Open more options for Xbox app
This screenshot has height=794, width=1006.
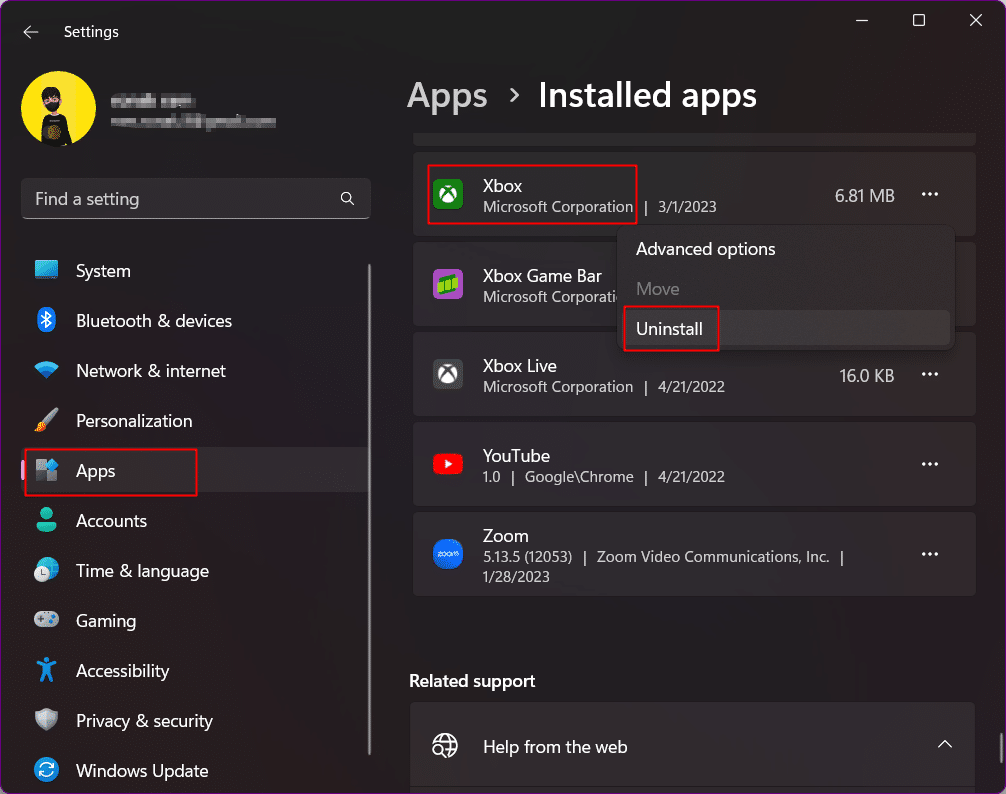coord(930,194)
